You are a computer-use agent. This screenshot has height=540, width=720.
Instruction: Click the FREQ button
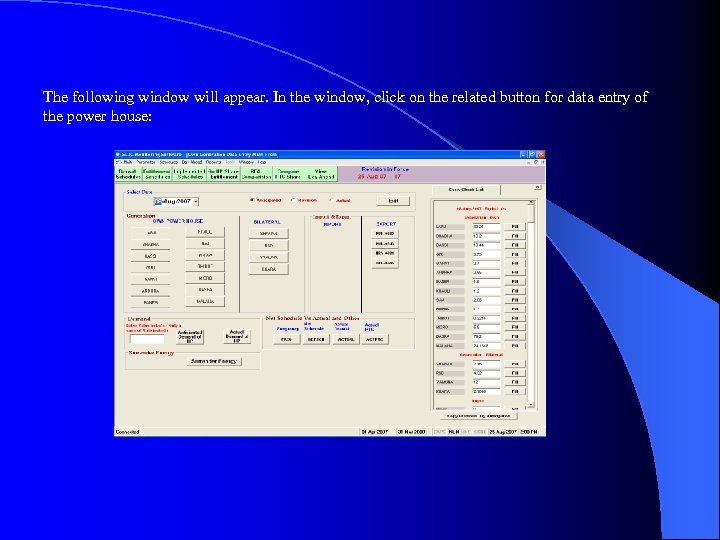[287, 339]
